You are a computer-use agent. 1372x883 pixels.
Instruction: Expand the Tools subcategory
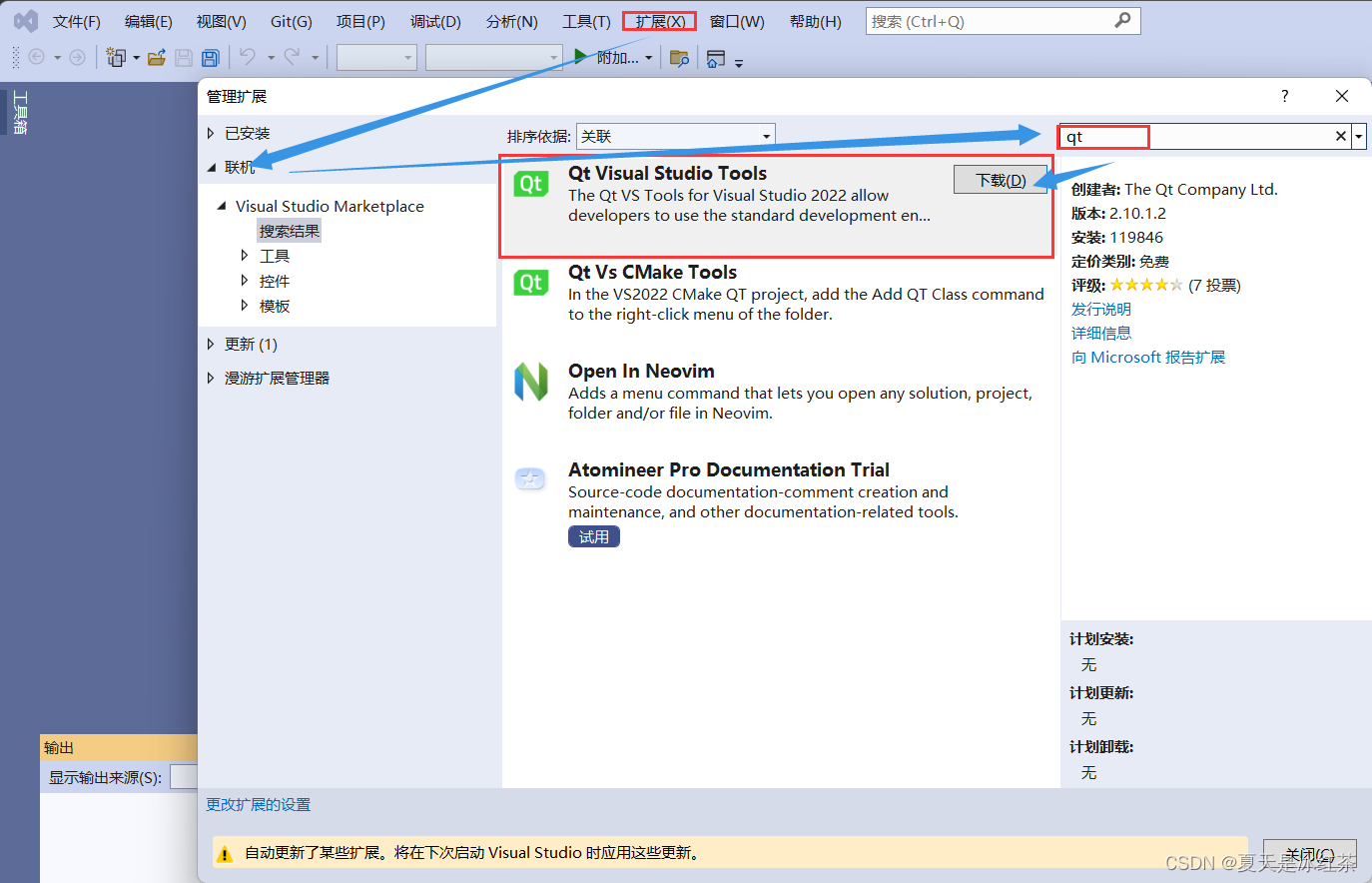pos(245,256)
